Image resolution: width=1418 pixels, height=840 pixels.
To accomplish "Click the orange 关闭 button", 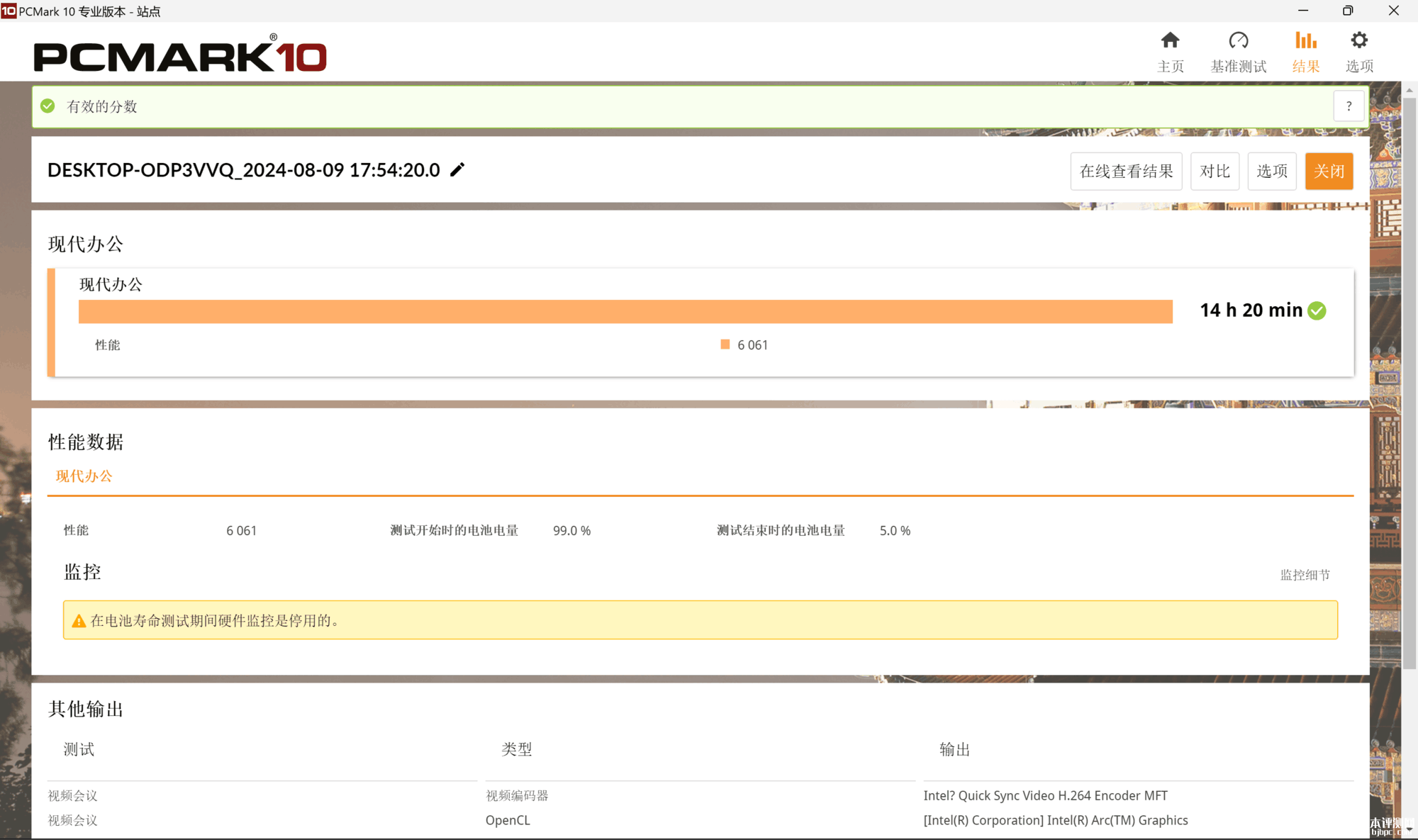I will (1329, 171).
